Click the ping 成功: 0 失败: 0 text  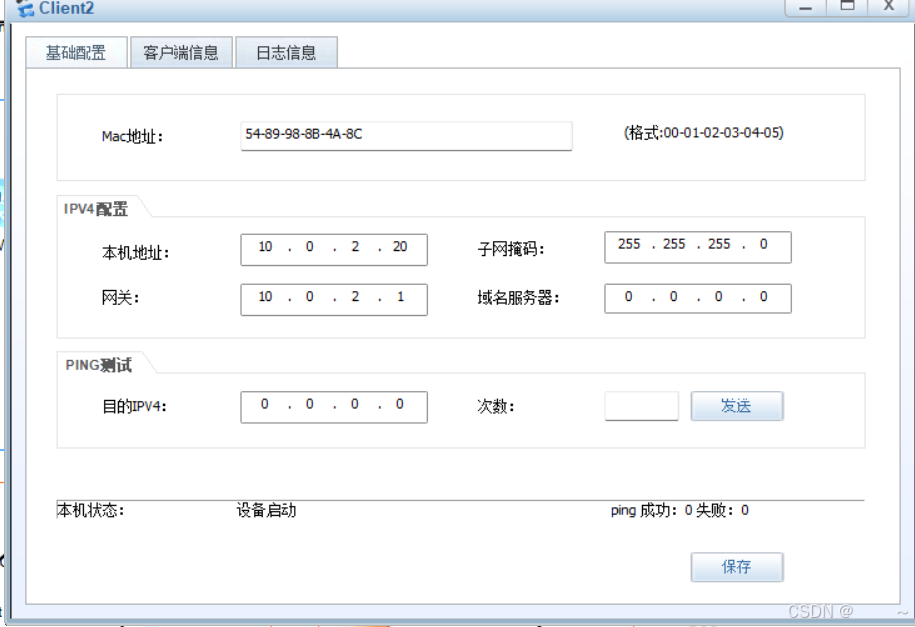tap(680, 510)
